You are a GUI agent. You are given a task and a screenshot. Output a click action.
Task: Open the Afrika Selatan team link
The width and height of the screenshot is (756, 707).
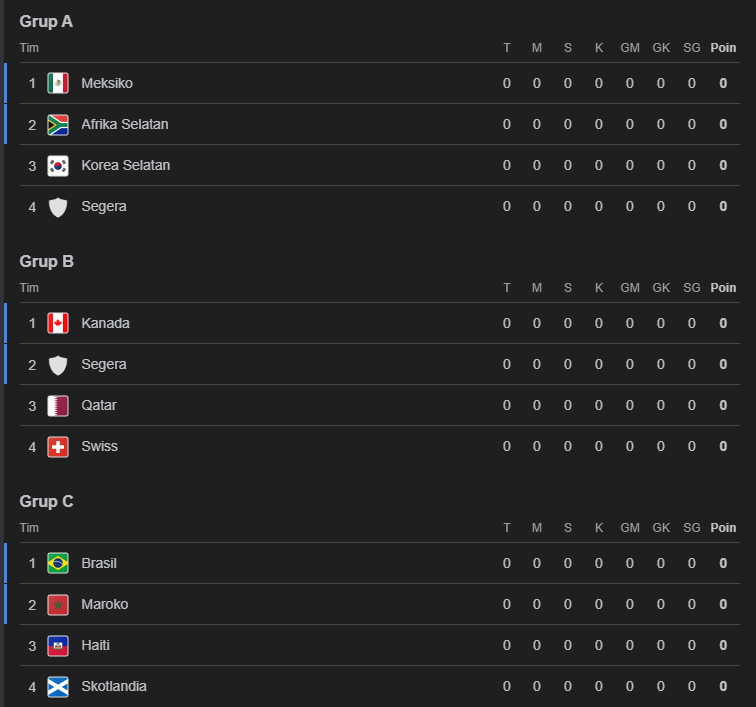tap(125, 124)
